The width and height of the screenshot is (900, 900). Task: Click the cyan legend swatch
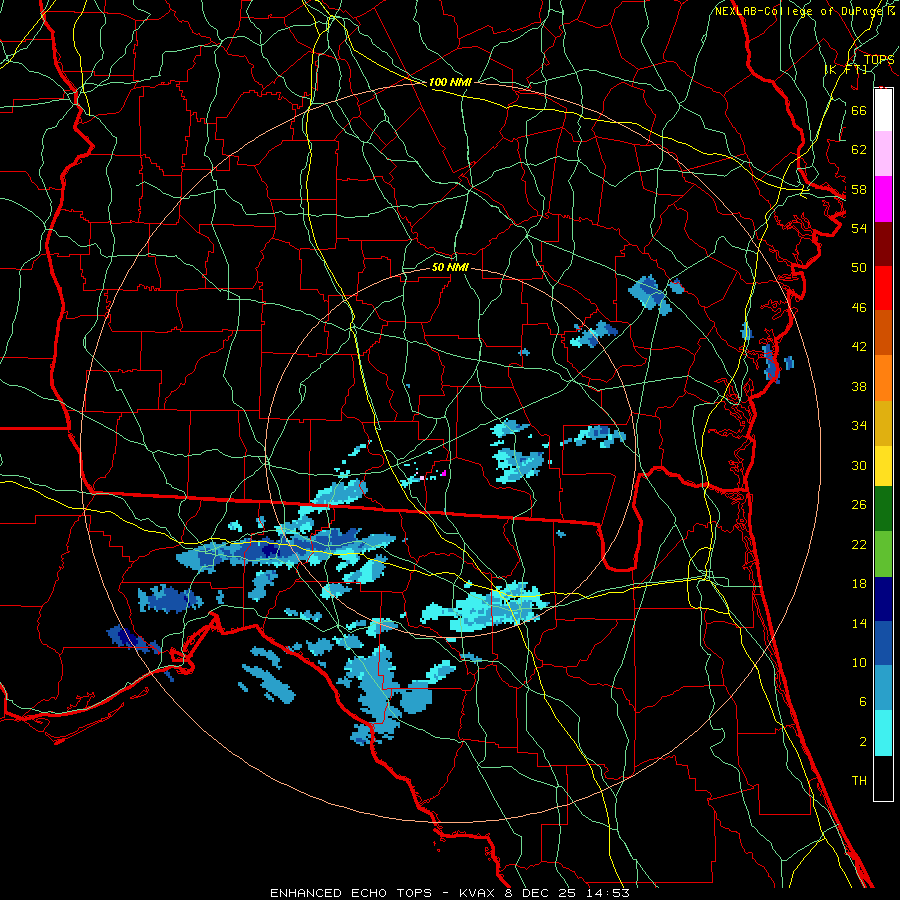point(883,733)
